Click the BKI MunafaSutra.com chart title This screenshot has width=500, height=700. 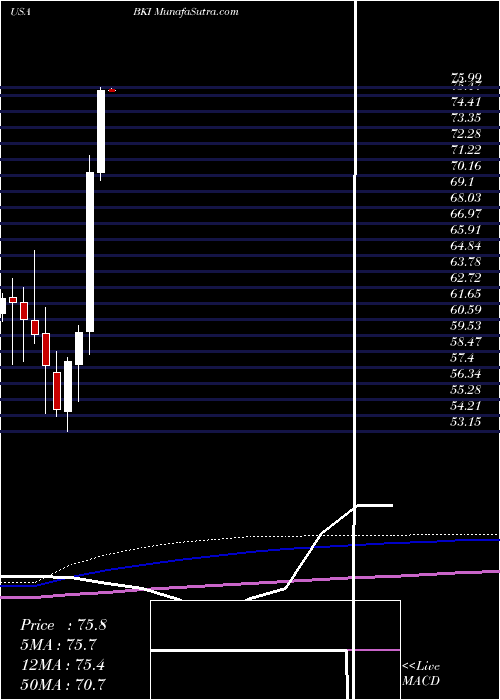coord(185,12)
